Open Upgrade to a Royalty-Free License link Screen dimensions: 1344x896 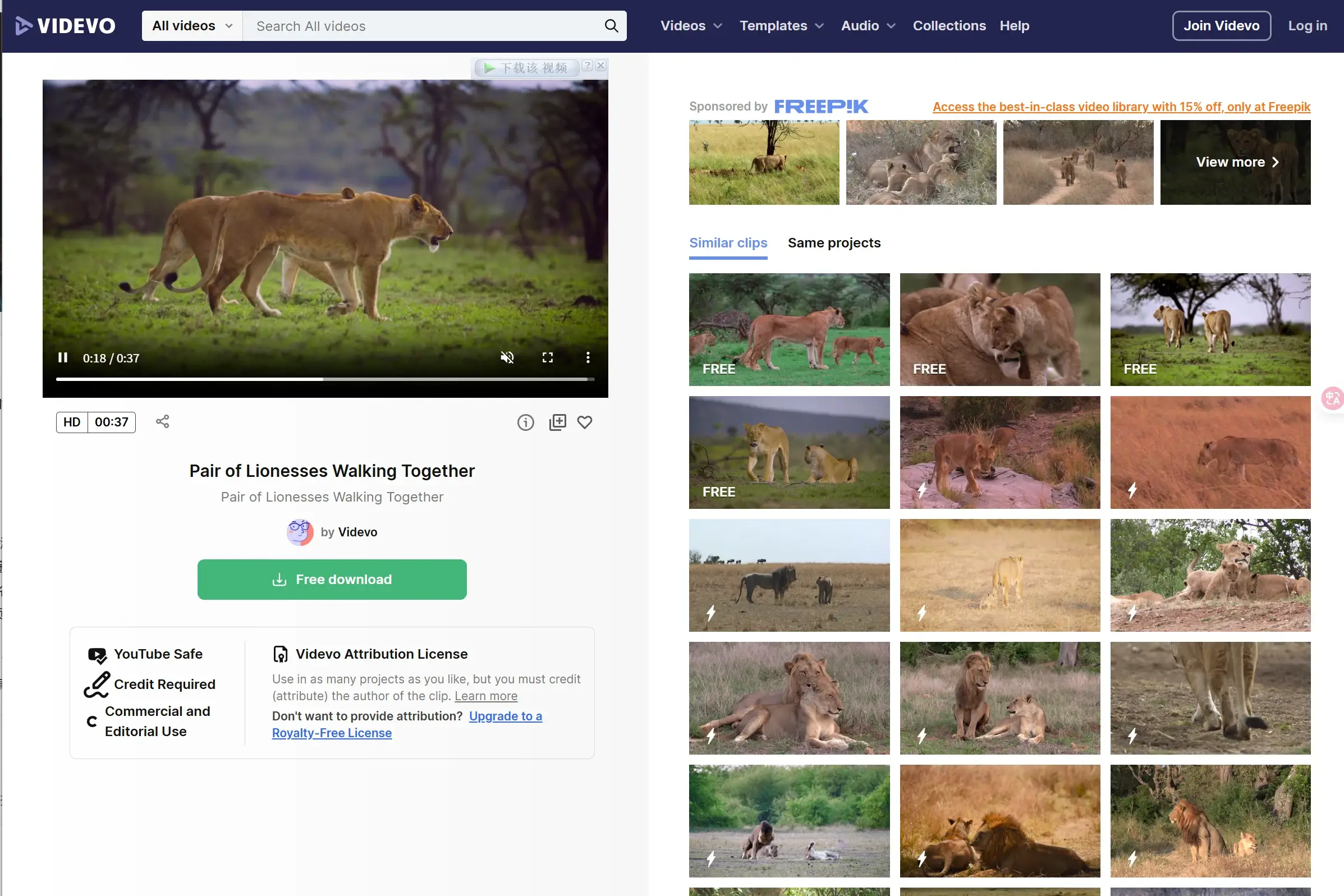pyautogui.click(x=505, y=716)
